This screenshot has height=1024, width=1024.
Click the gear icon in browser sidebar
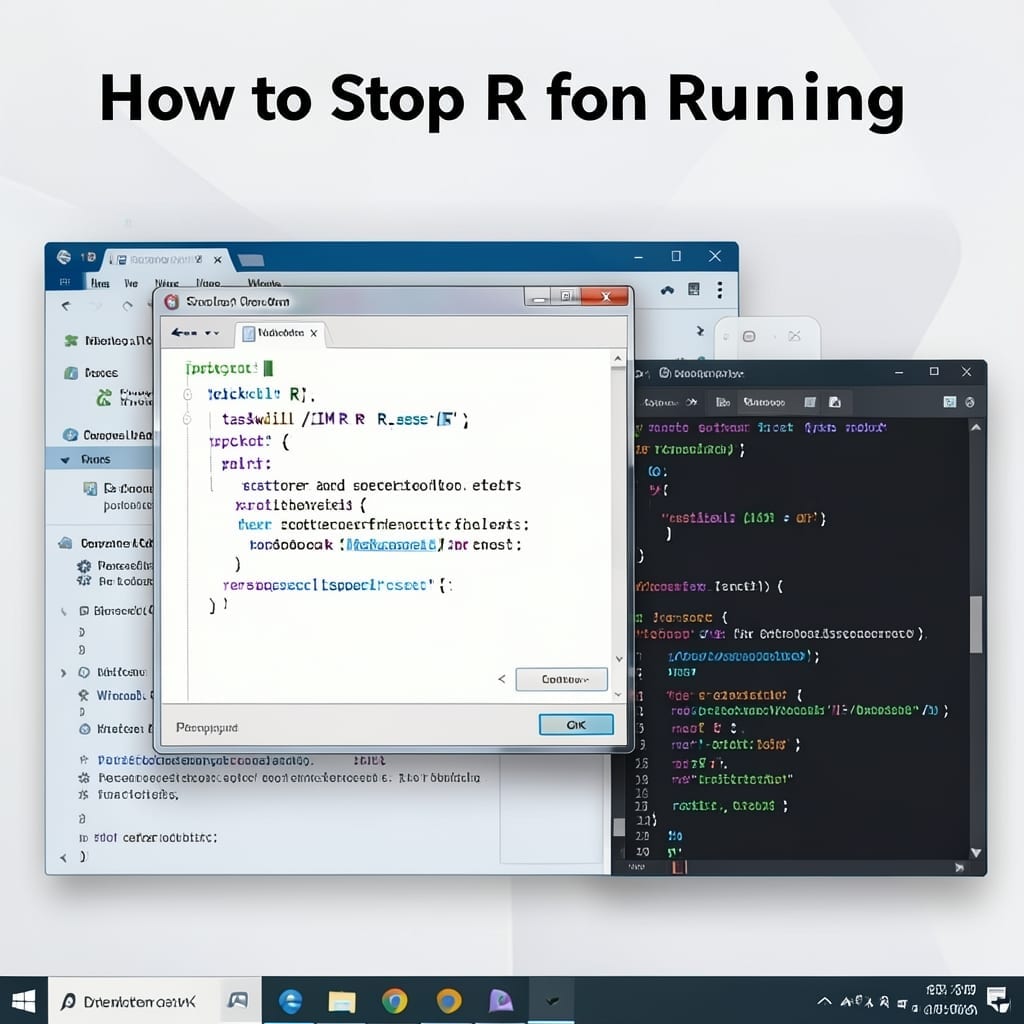point(84,566)
